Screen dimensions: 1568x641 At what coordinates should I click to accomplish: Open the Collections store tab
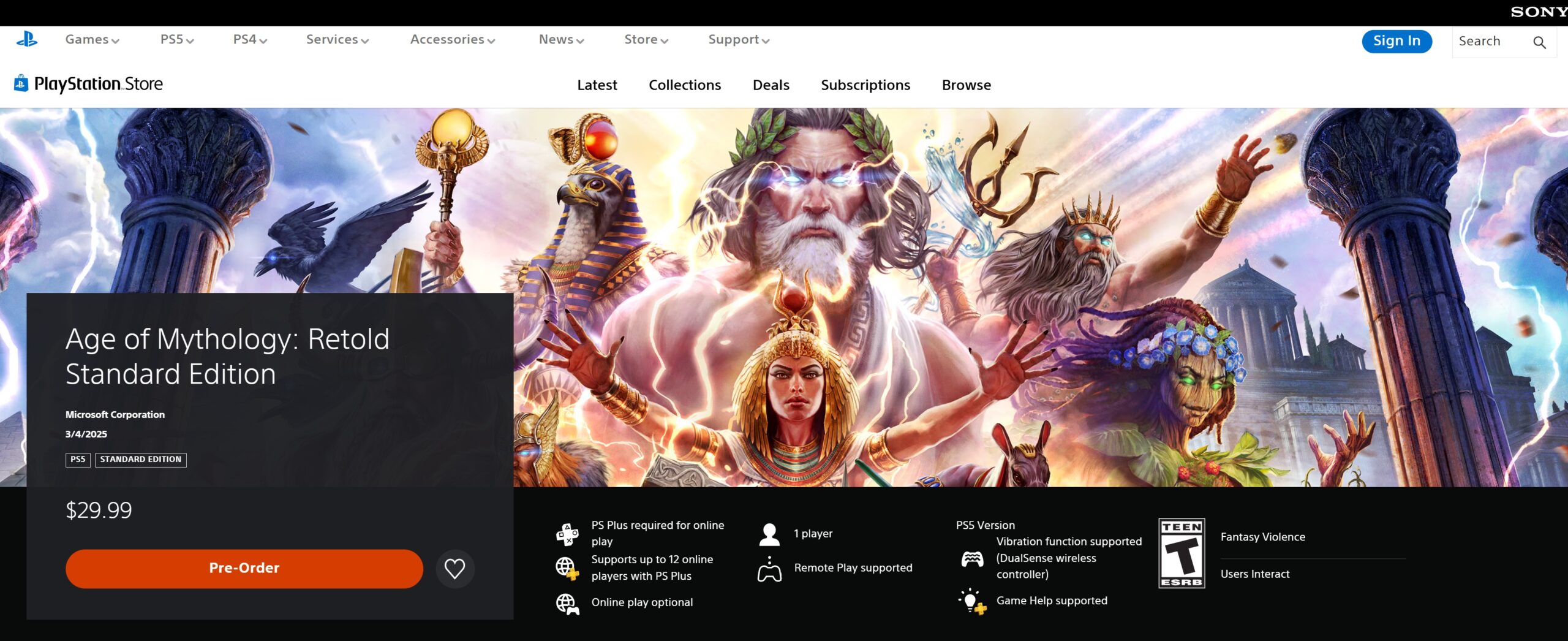click(x=684, y=85)
